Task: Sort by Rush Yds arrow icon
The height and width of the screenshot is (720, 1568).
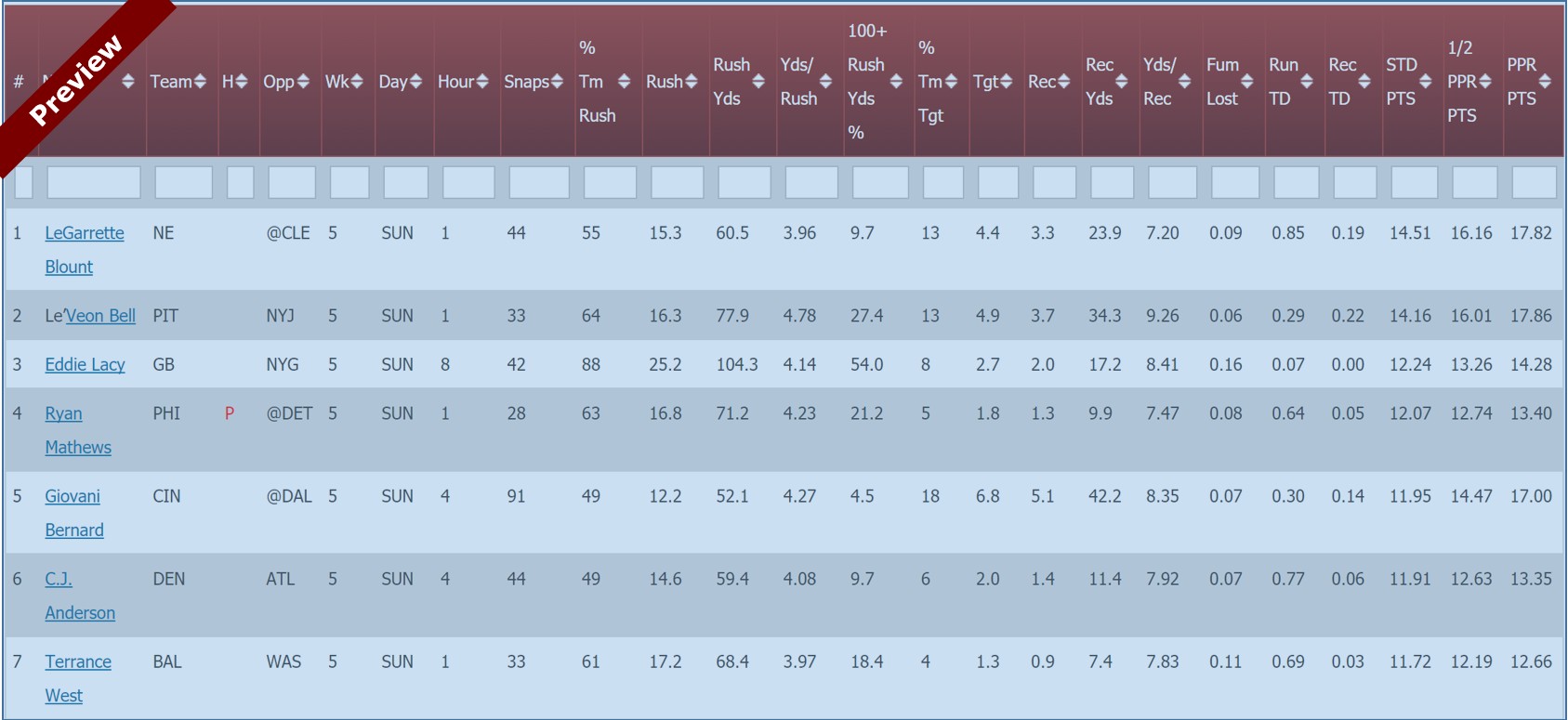Action: [758, 82]
